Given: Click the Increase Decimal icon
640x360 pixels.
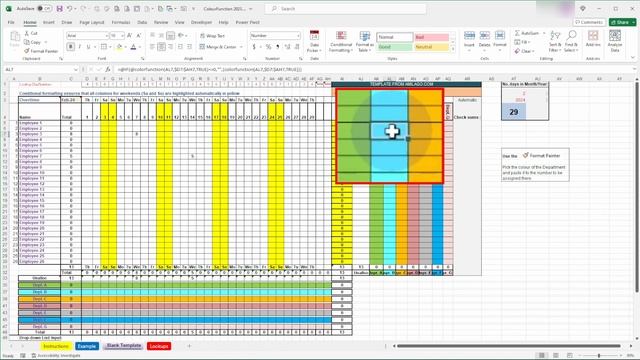Looking at the screenshot, I should pyautogui.click(x=287, y=47).
